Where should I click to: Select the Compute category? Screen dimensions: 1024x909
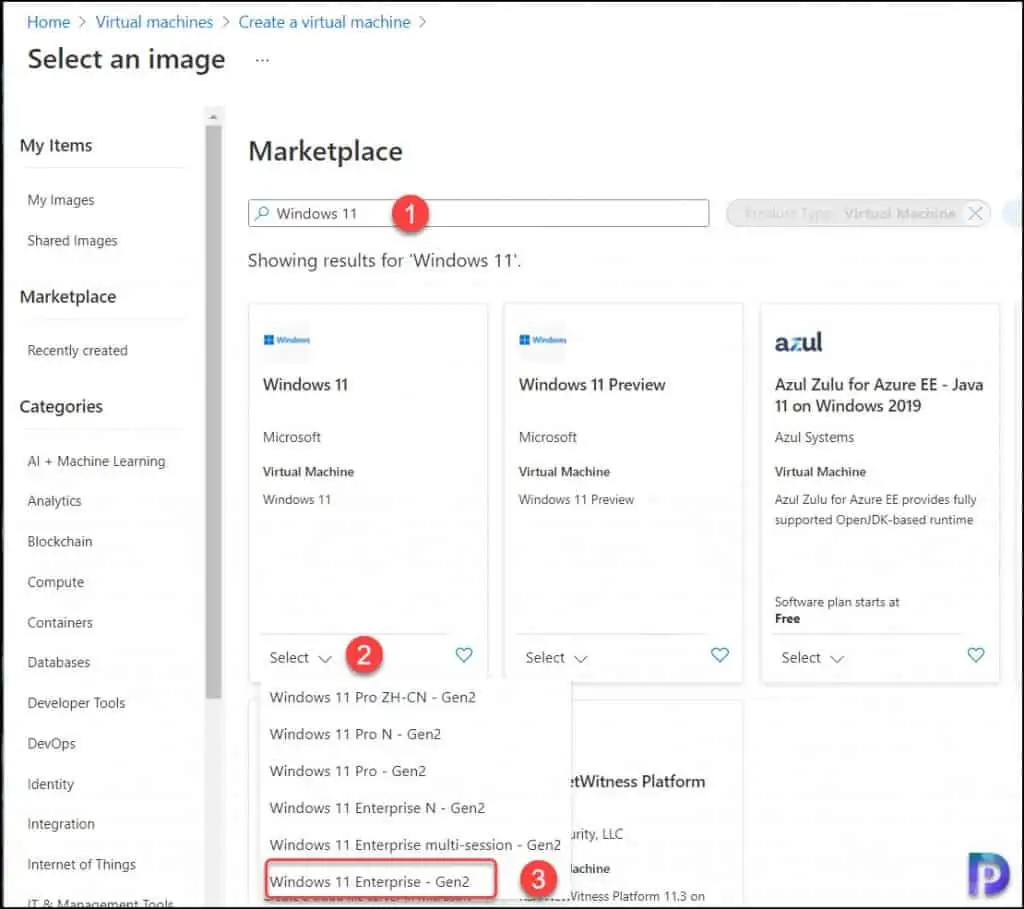[x=56, y=582]
